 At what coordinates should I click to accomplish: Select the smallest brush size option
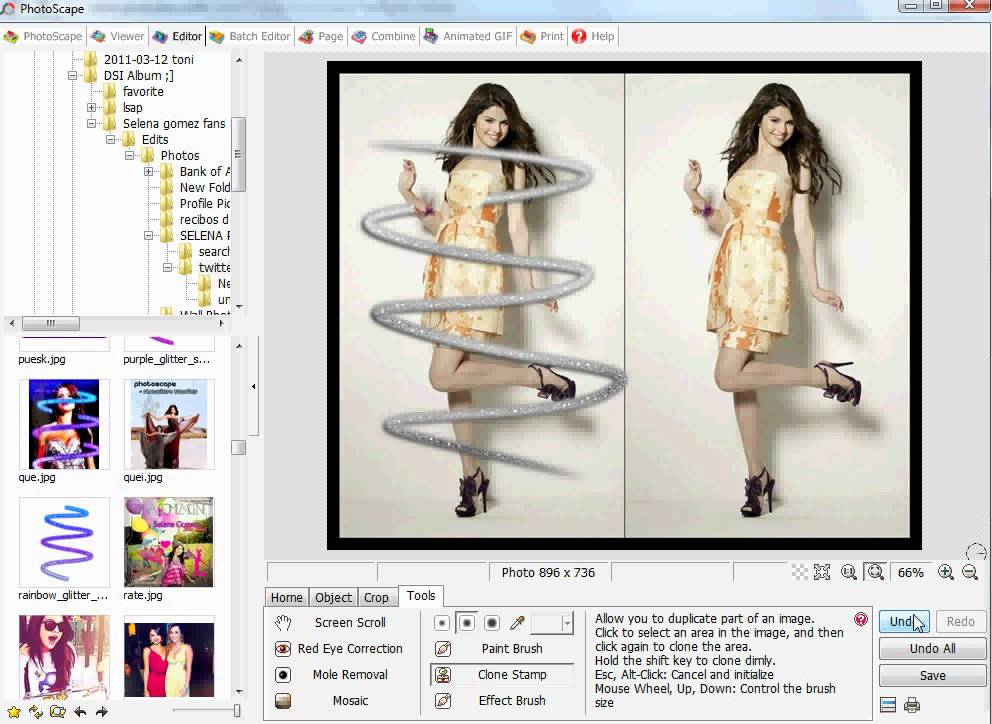(442, 623)
